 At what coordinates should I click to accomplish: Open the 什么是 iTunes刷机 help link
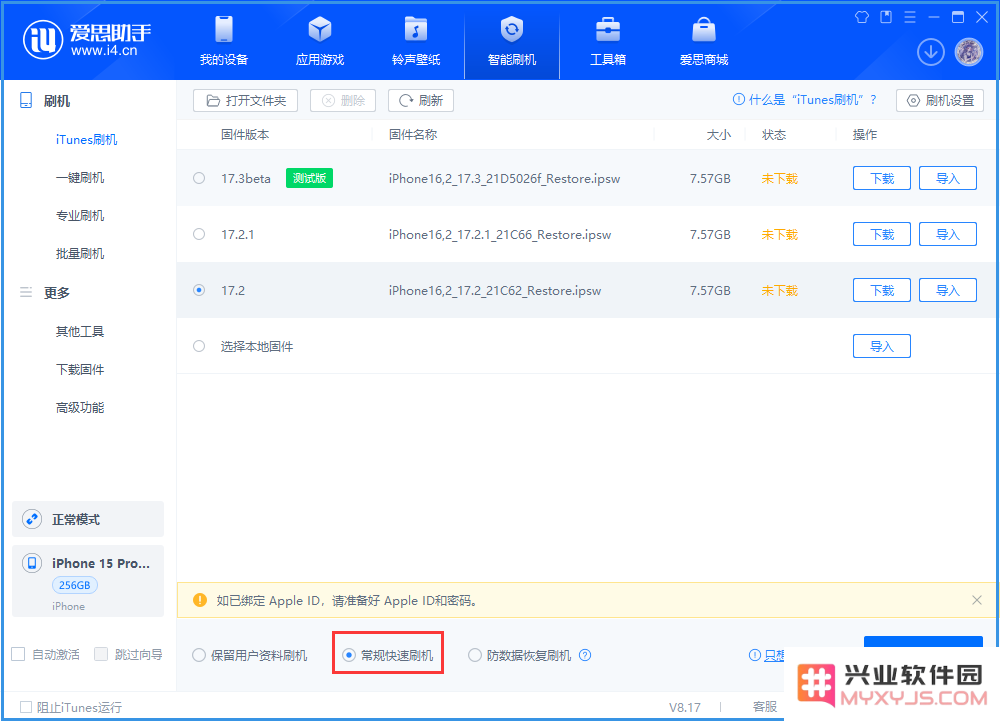805,99
